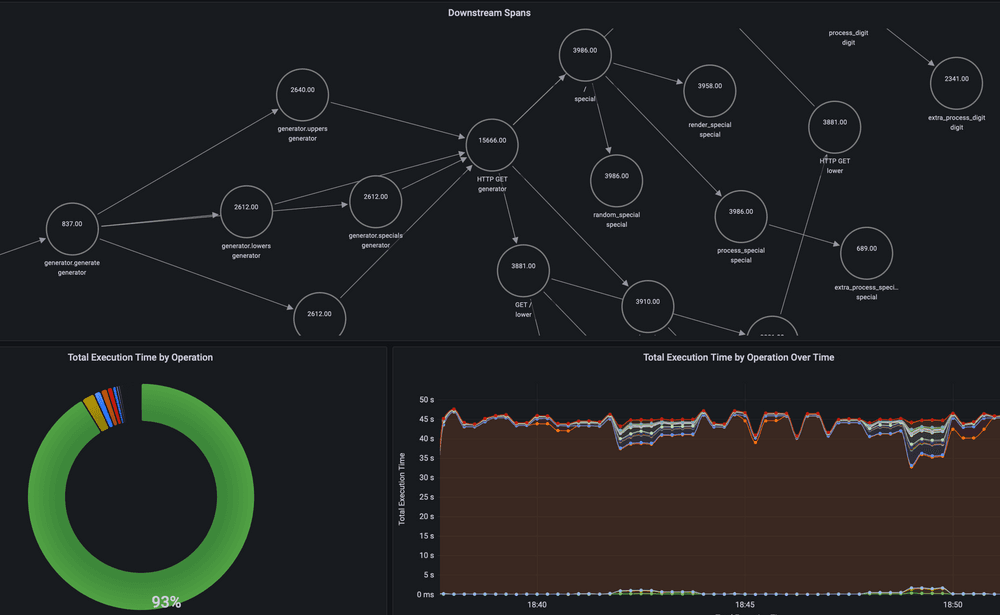Select the render_special node
The image size is (1000, 615).
709,86
